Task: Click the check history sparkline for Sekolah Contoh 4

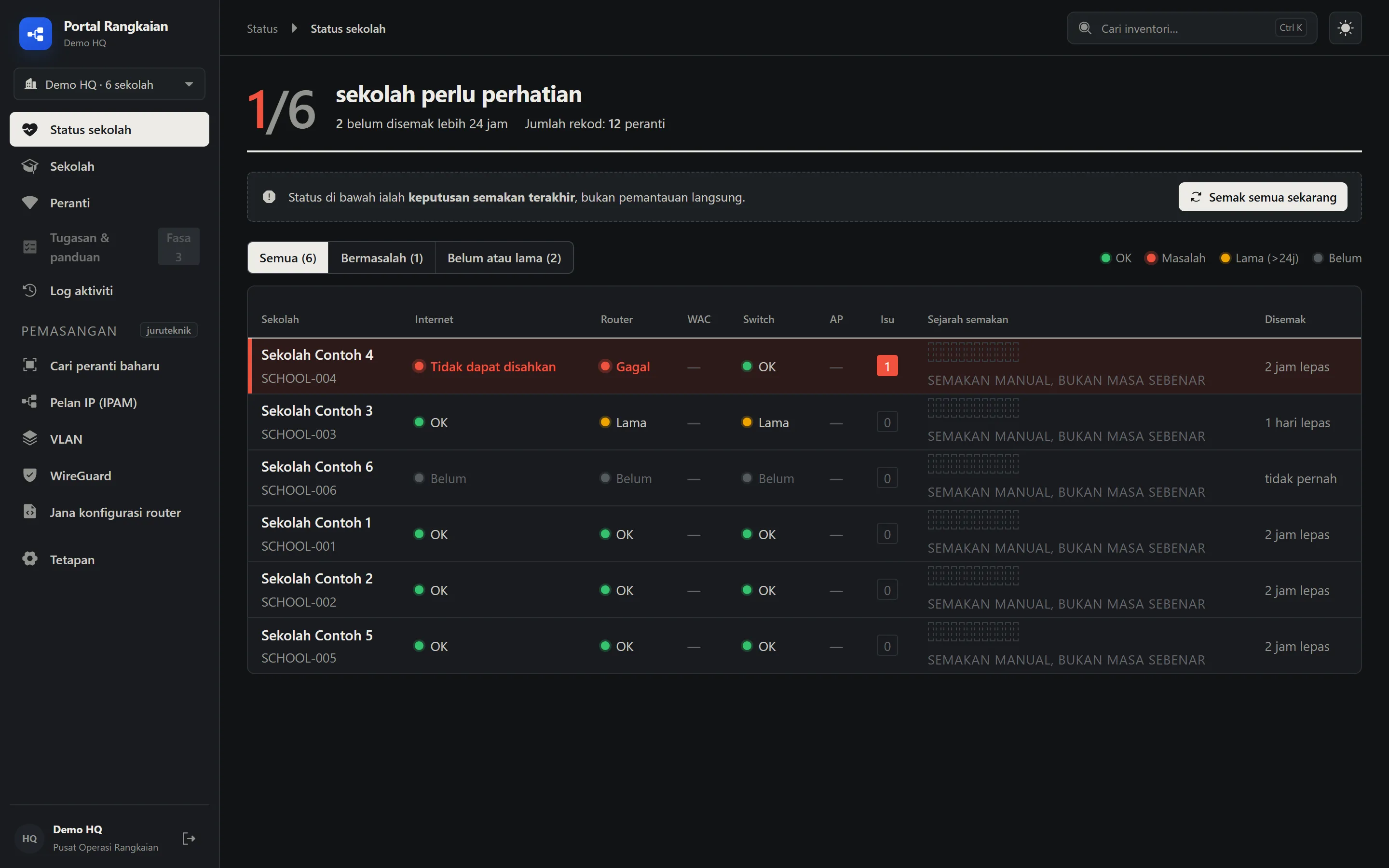Action: (x=973, y=352)
